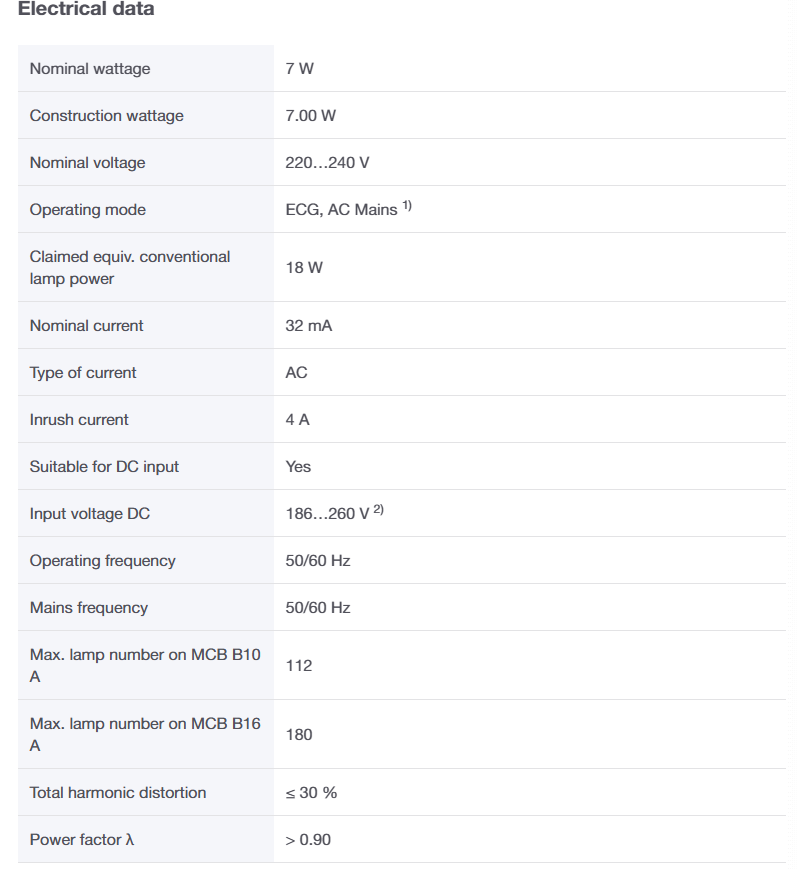Select the Mains frequency label

[x=89, y=608]
